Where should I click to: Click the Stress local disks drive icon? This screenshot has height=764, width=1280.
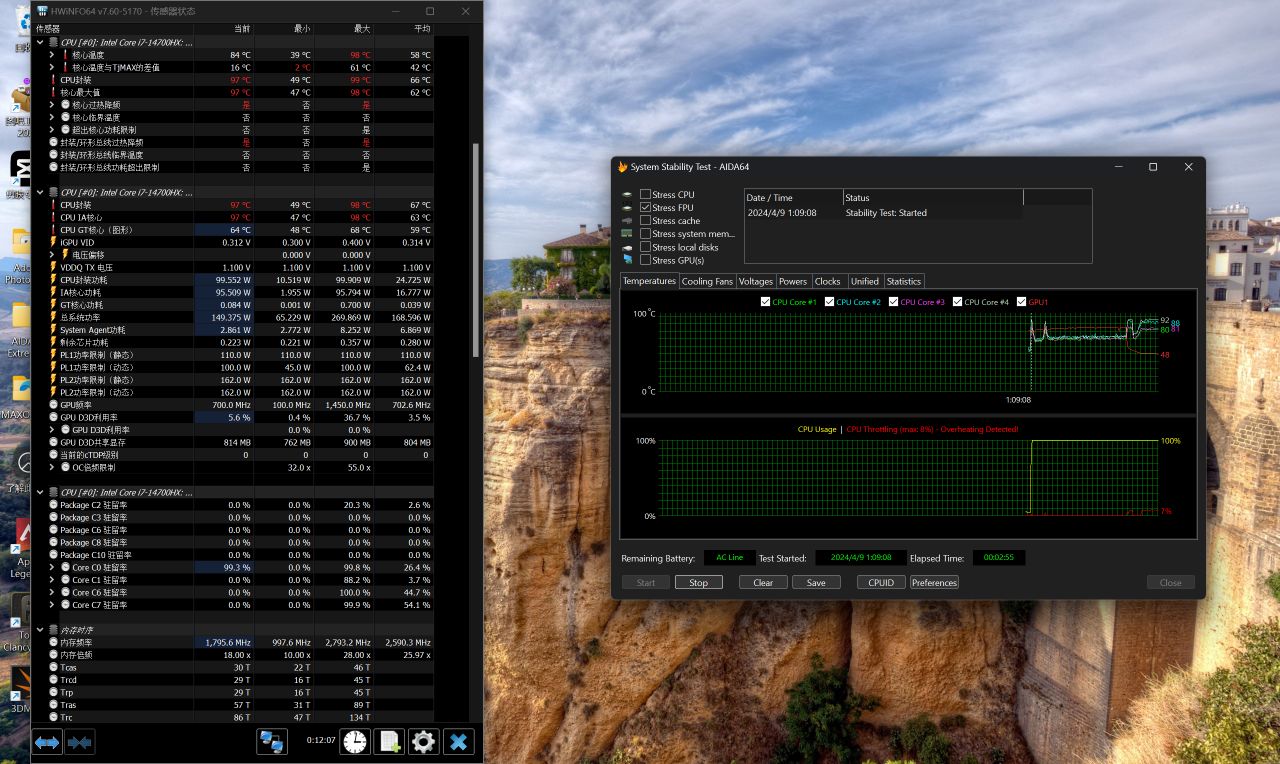click(x=627, y=247)
